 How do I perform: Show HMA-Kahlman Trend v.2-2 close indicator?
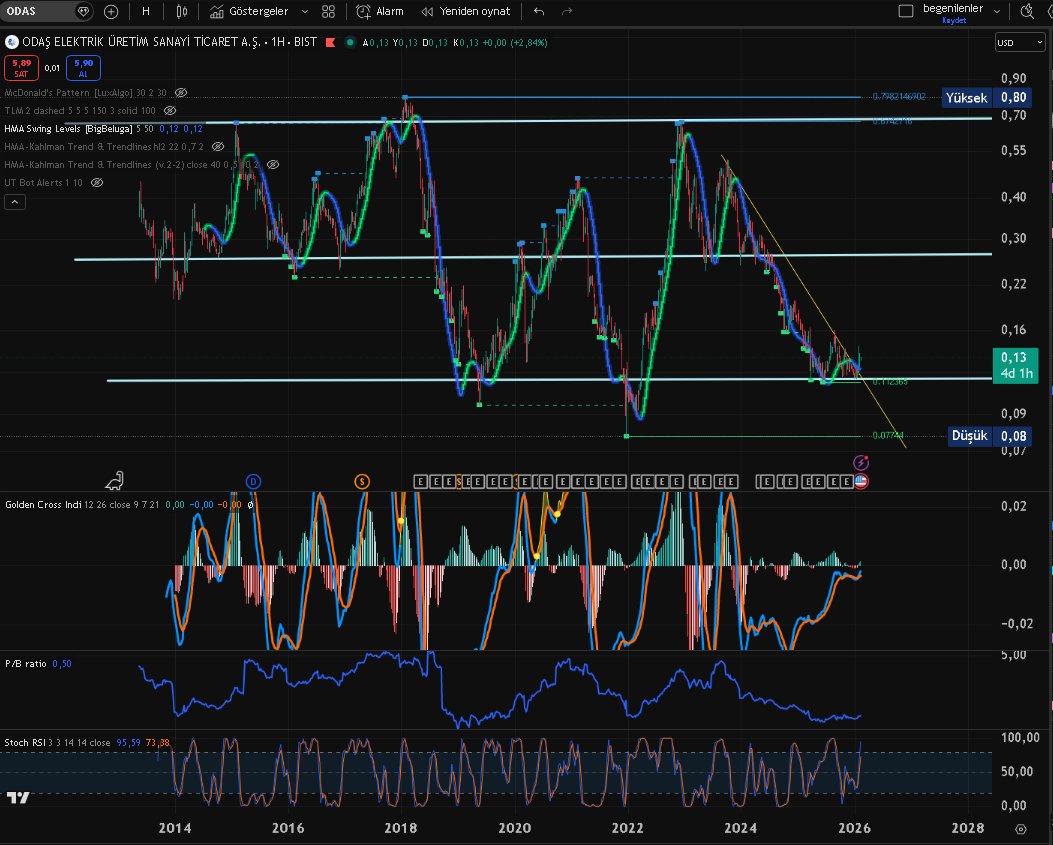click(x=273, y=165)
